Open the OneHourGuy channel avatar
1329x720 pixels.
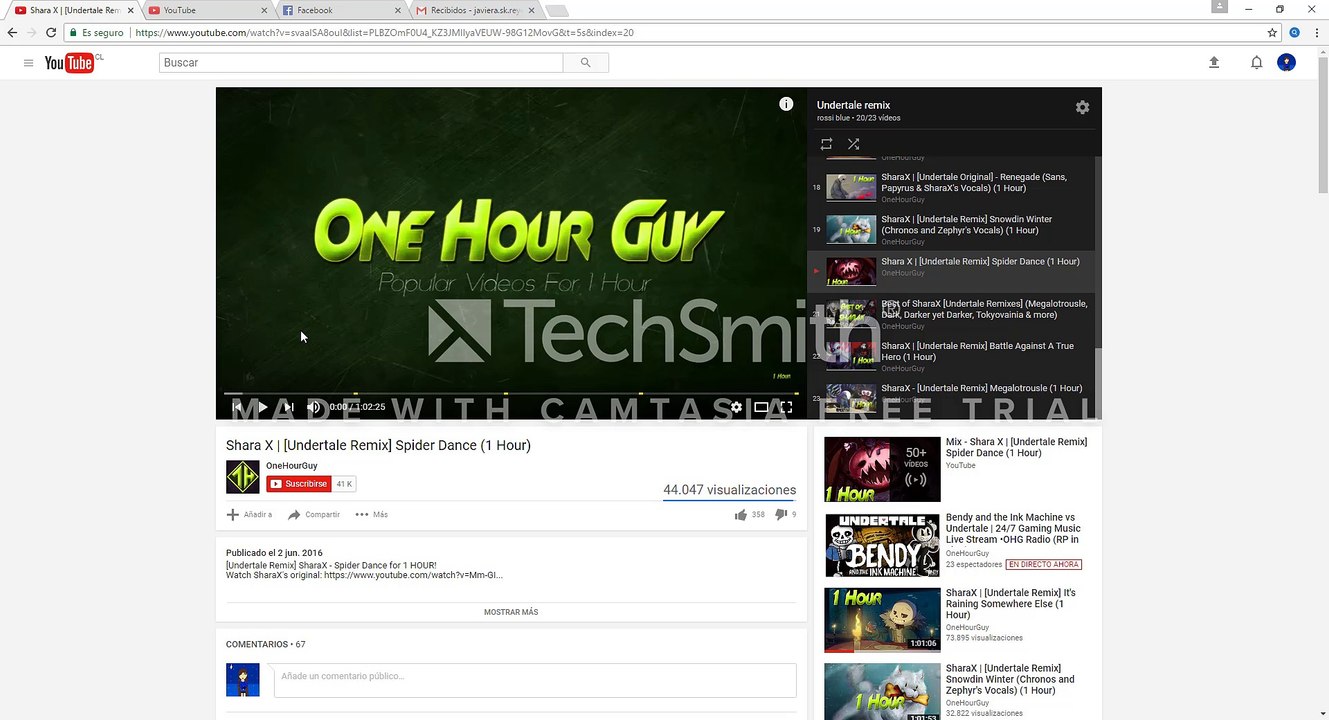tap(242, 477)
